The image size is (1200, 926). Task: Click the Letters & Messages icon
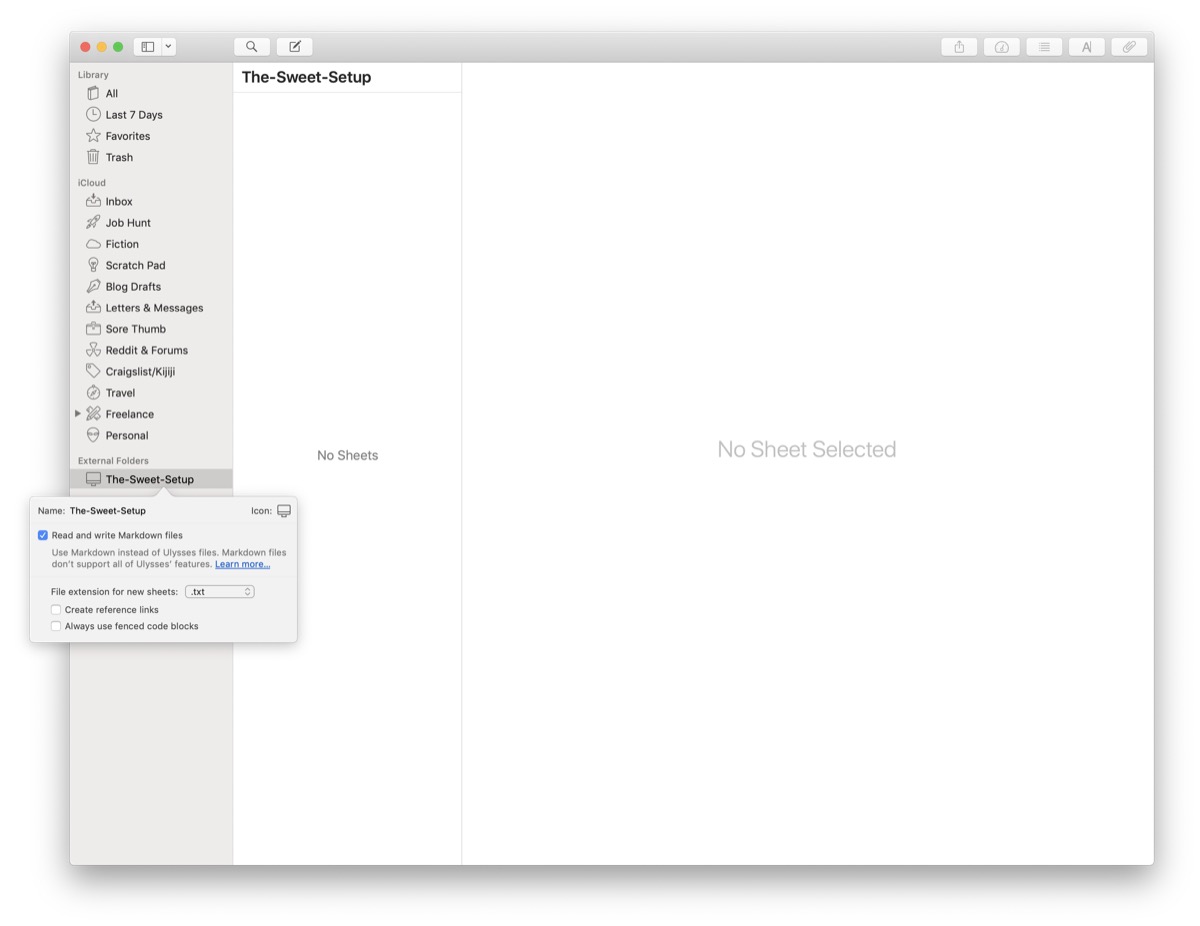tap(93, 307)
